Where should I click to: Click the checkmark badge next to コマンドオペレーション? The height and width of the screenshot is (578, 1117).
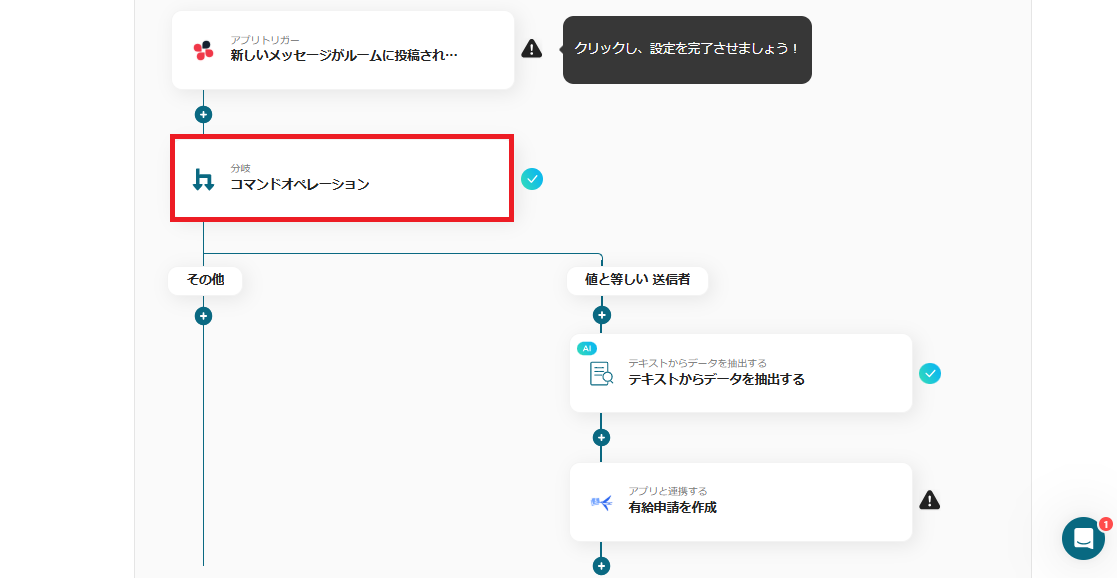(531, 179)
